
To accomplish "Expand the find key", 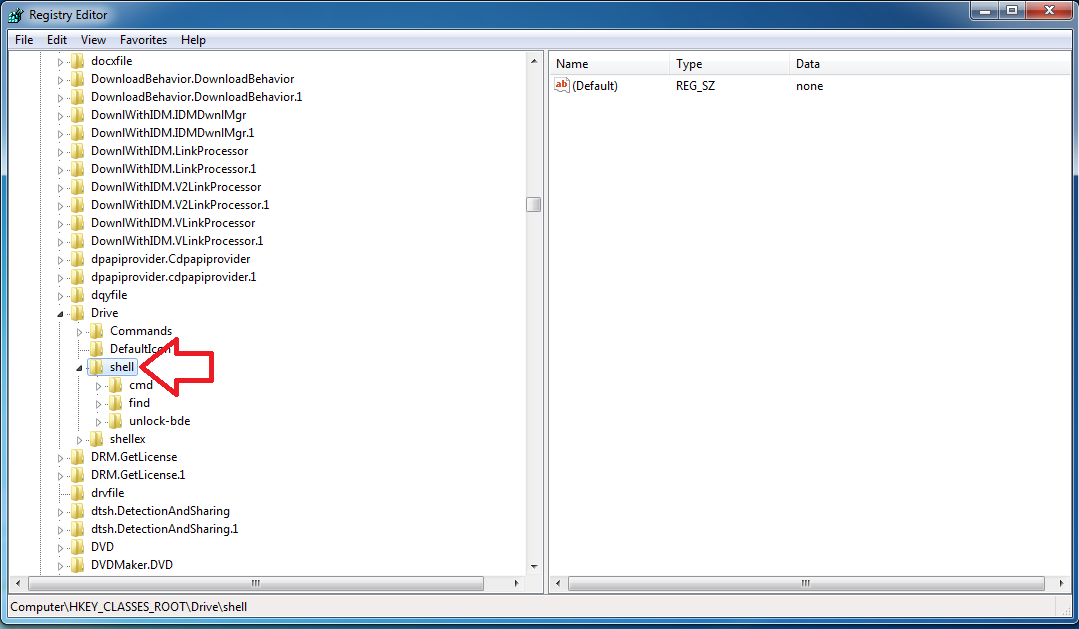I will (98, 404).
